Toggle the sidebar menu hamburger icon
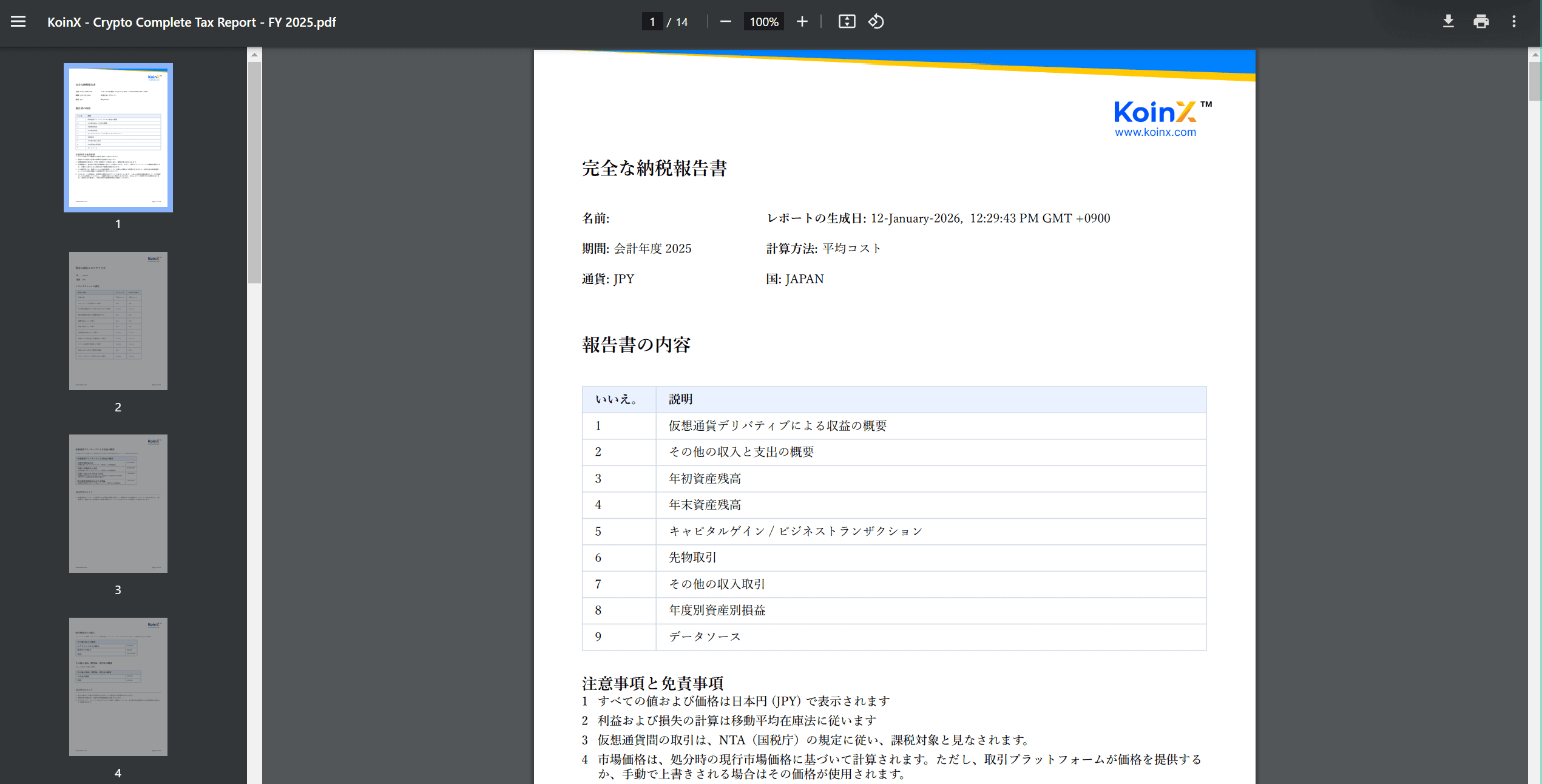Screen dimensions: 1542x784 [18, 22]
